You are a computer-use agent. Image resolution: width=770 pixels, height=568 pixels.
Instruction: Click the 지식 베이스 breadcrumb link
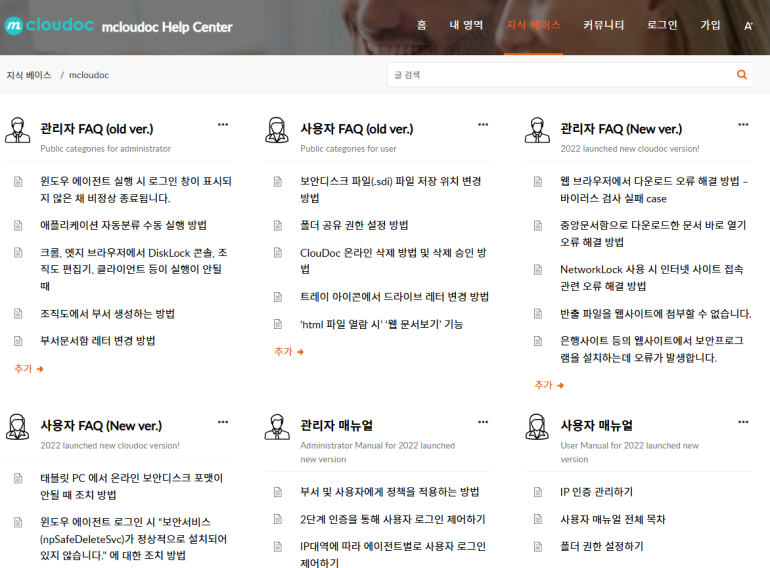coord(28,75)
